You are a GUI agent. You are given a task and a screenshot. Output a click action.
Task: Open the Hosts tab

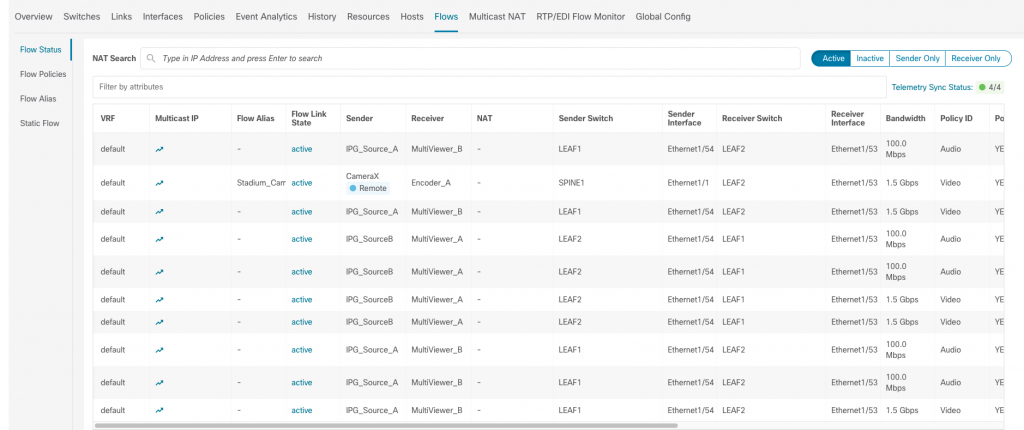(412, 16)
